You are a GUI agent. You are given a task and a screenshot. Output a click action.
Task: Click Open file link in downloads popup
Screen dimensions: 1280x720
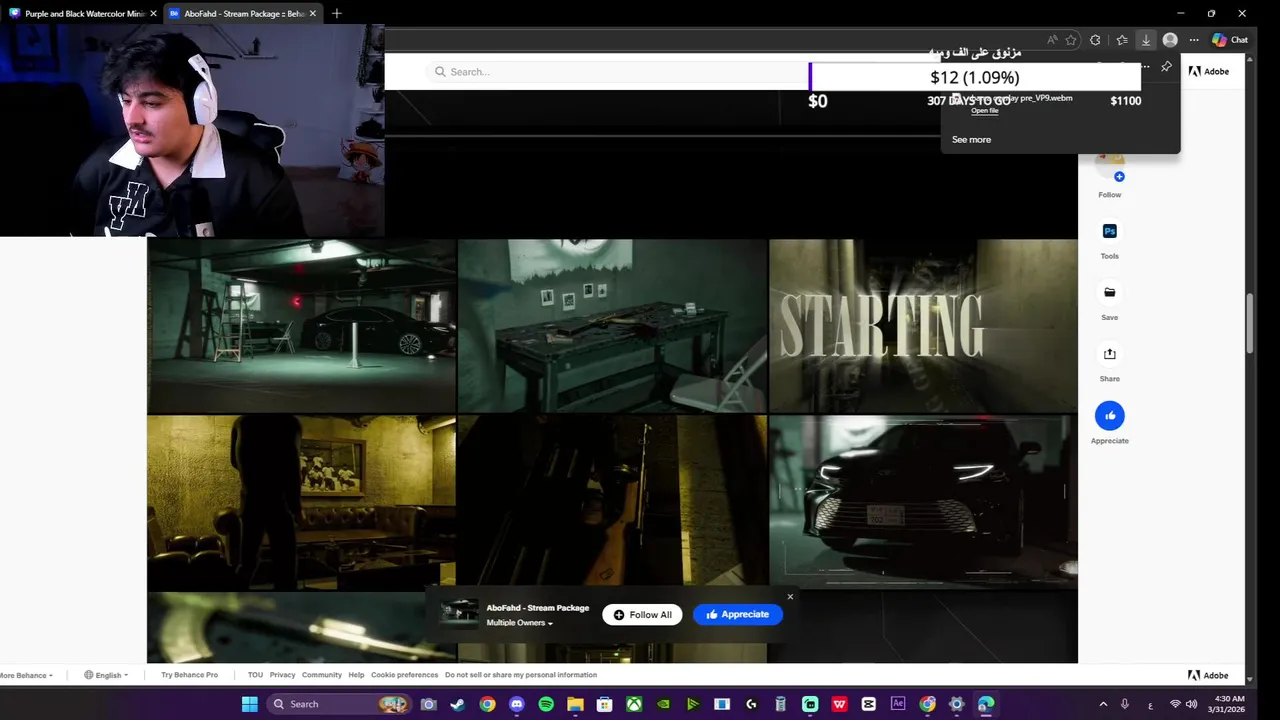(985, 111)
